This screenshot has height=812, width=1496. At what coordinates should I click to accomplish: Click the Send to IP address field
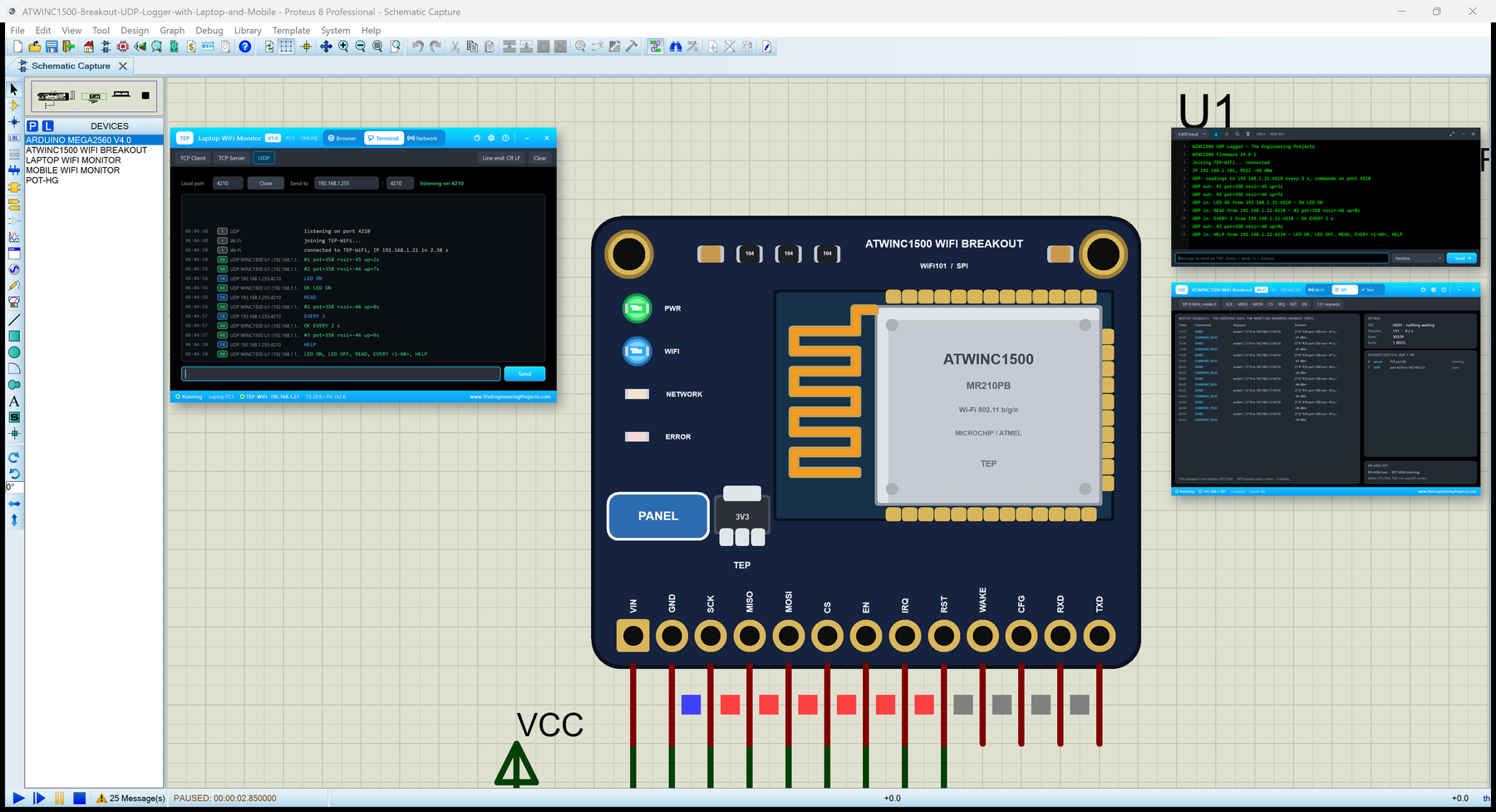pyautogui.click(x=346, y=183)
